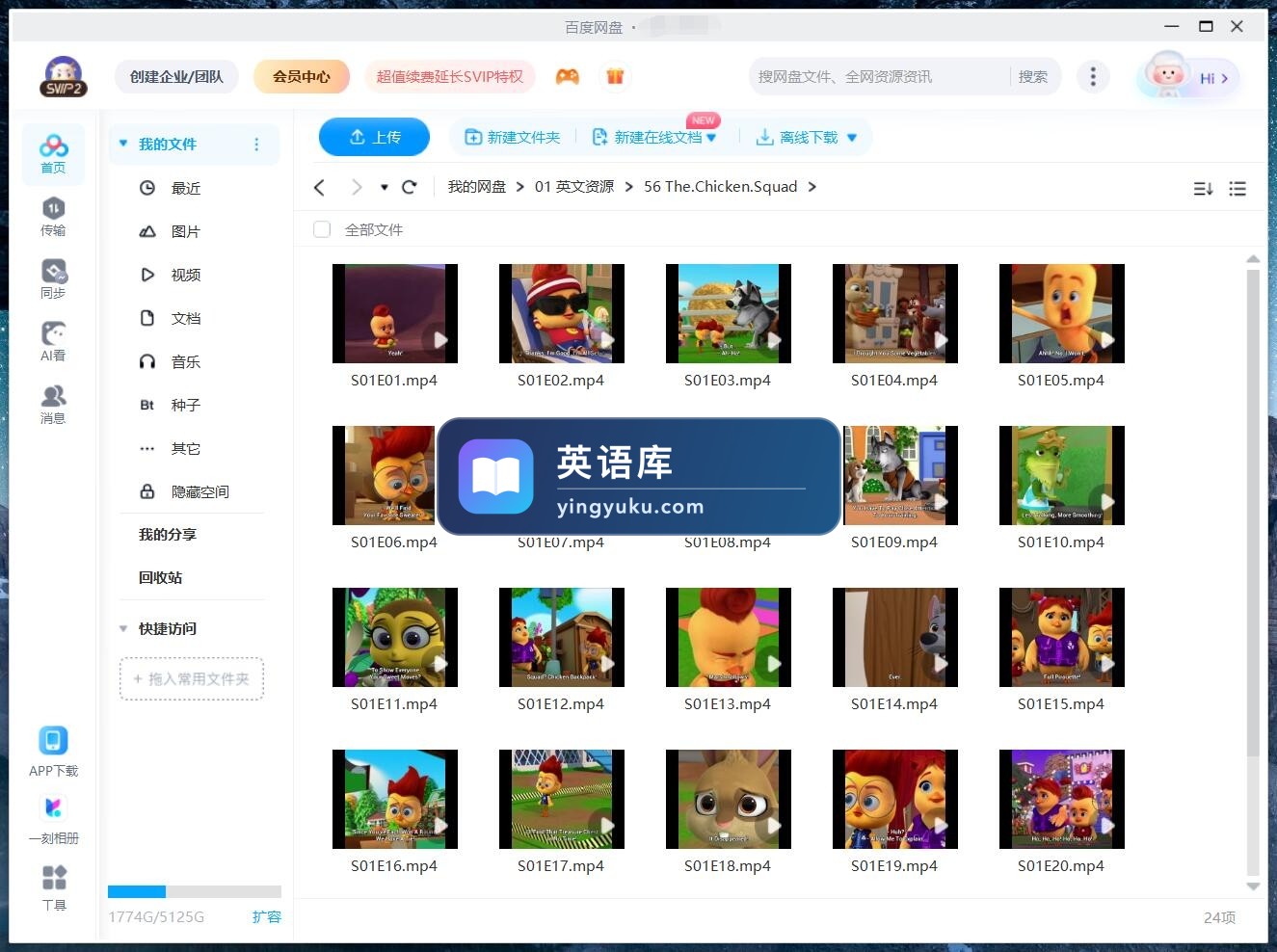Open the 消息 messages sidebar icon

(53, 404)
